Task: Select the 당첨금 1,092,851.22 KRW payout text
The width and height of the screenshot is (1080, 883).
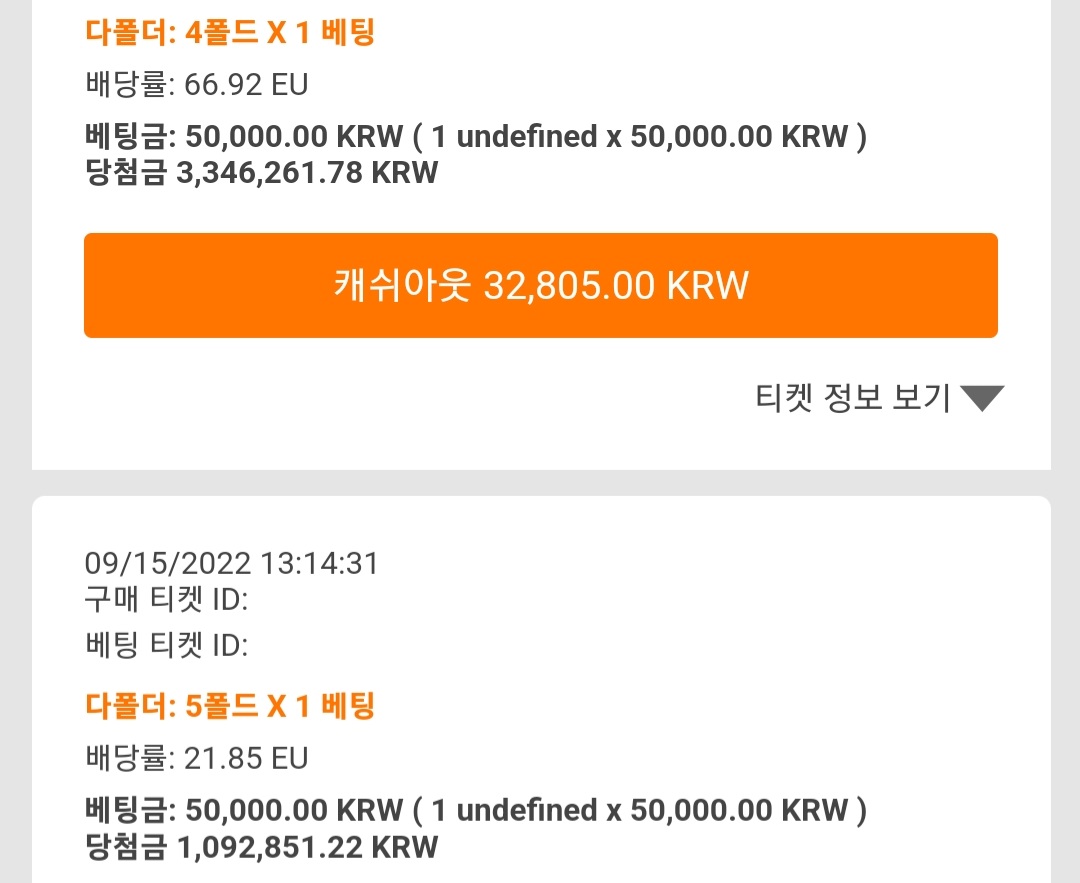Action: pos(261,846)
